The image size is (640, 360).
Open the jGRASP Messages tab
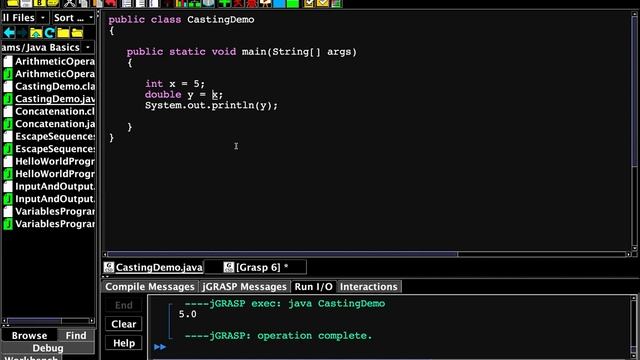click(244, 287)
